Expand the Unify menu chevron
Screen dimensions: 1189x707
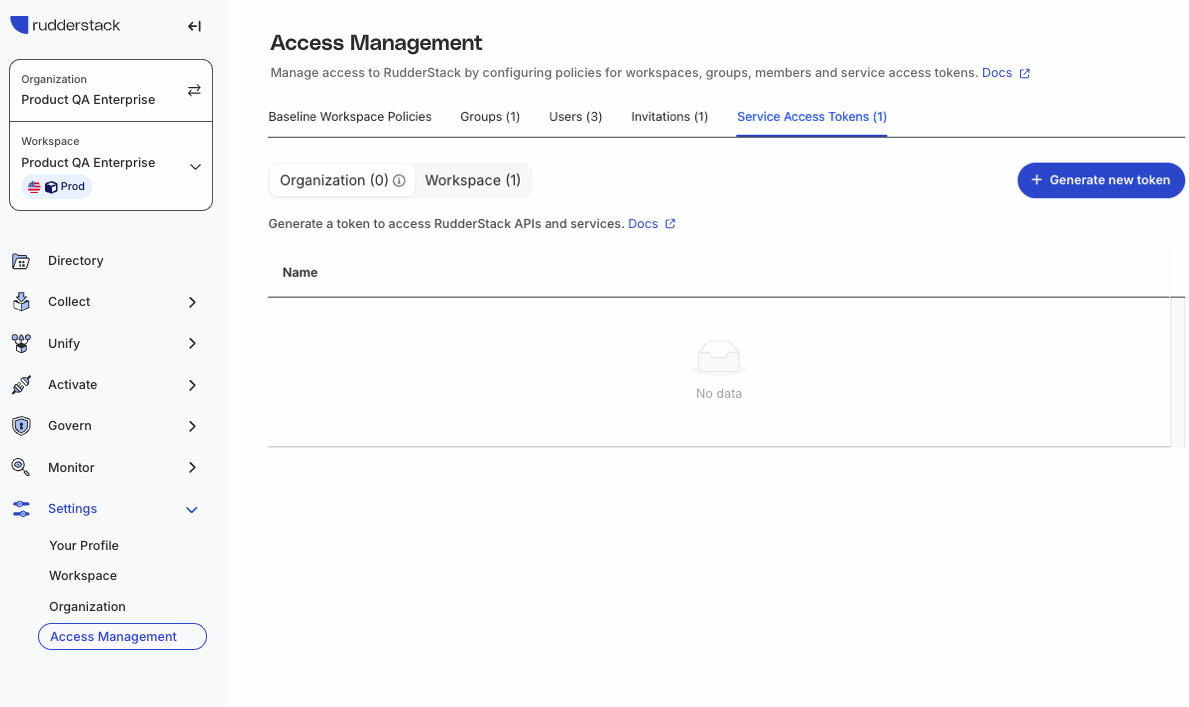[192, 344]
